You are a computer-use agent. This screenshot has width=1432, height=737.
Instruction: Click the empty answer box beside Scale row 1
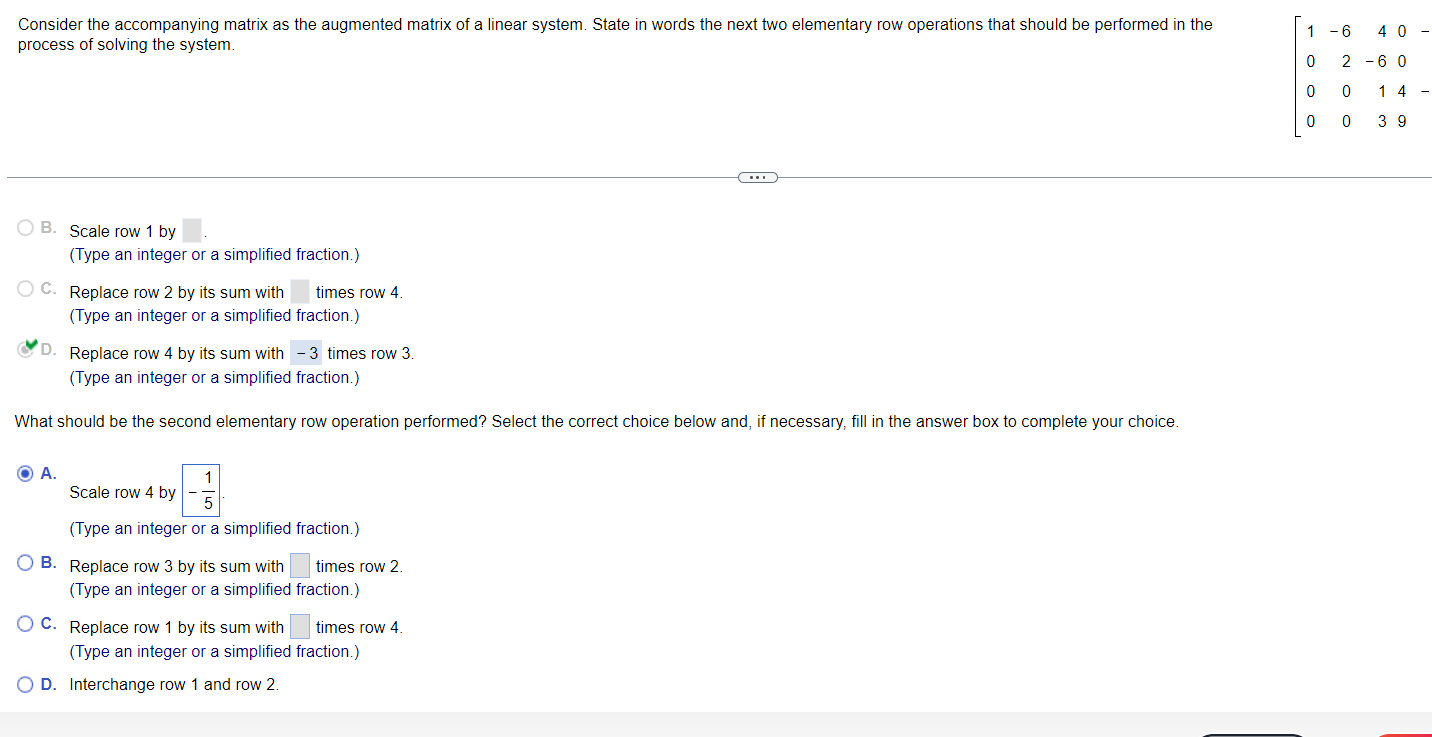click(x=191, y=230)
